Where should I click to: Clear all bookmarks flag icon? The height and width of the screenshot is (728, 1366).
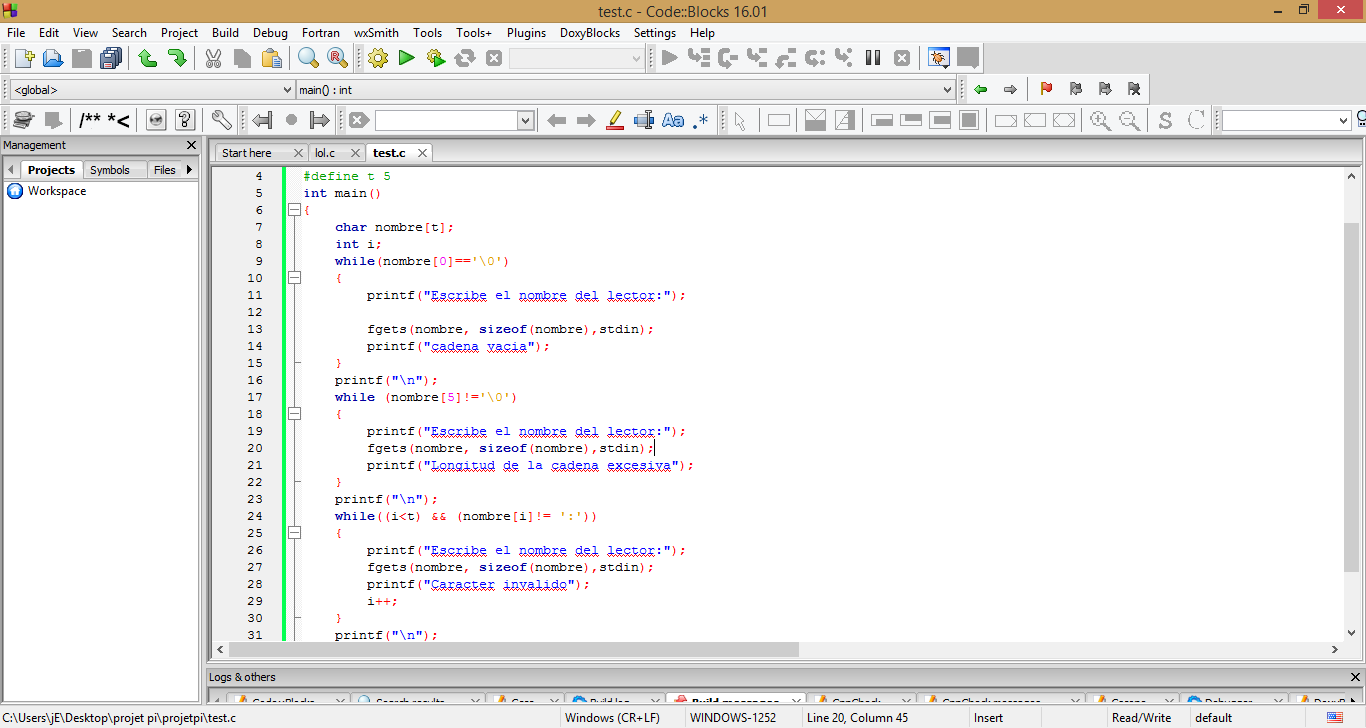pyautogui.click(x=1133, y=89)
